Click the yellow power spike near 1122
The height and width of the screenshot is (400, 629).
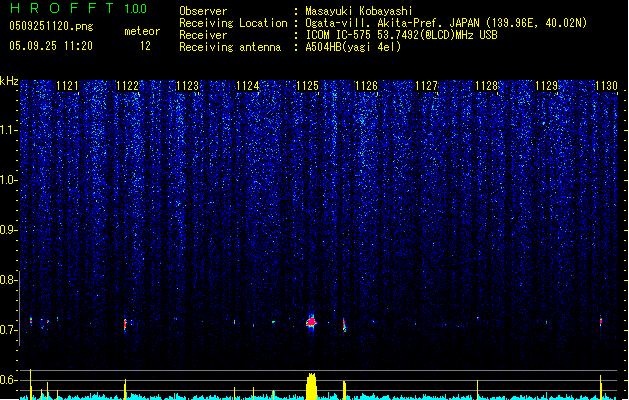coord(125,389)
